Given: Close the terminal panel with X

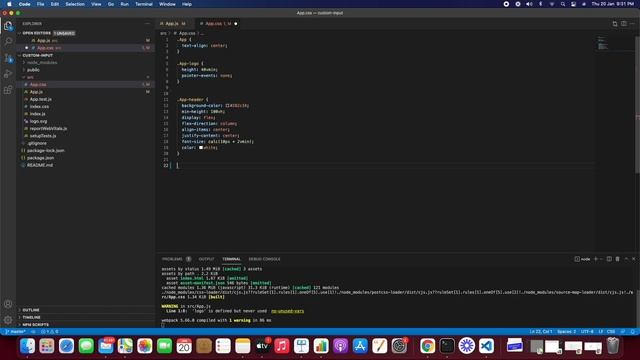Looking at the screenshot, I should pos(633,259).
